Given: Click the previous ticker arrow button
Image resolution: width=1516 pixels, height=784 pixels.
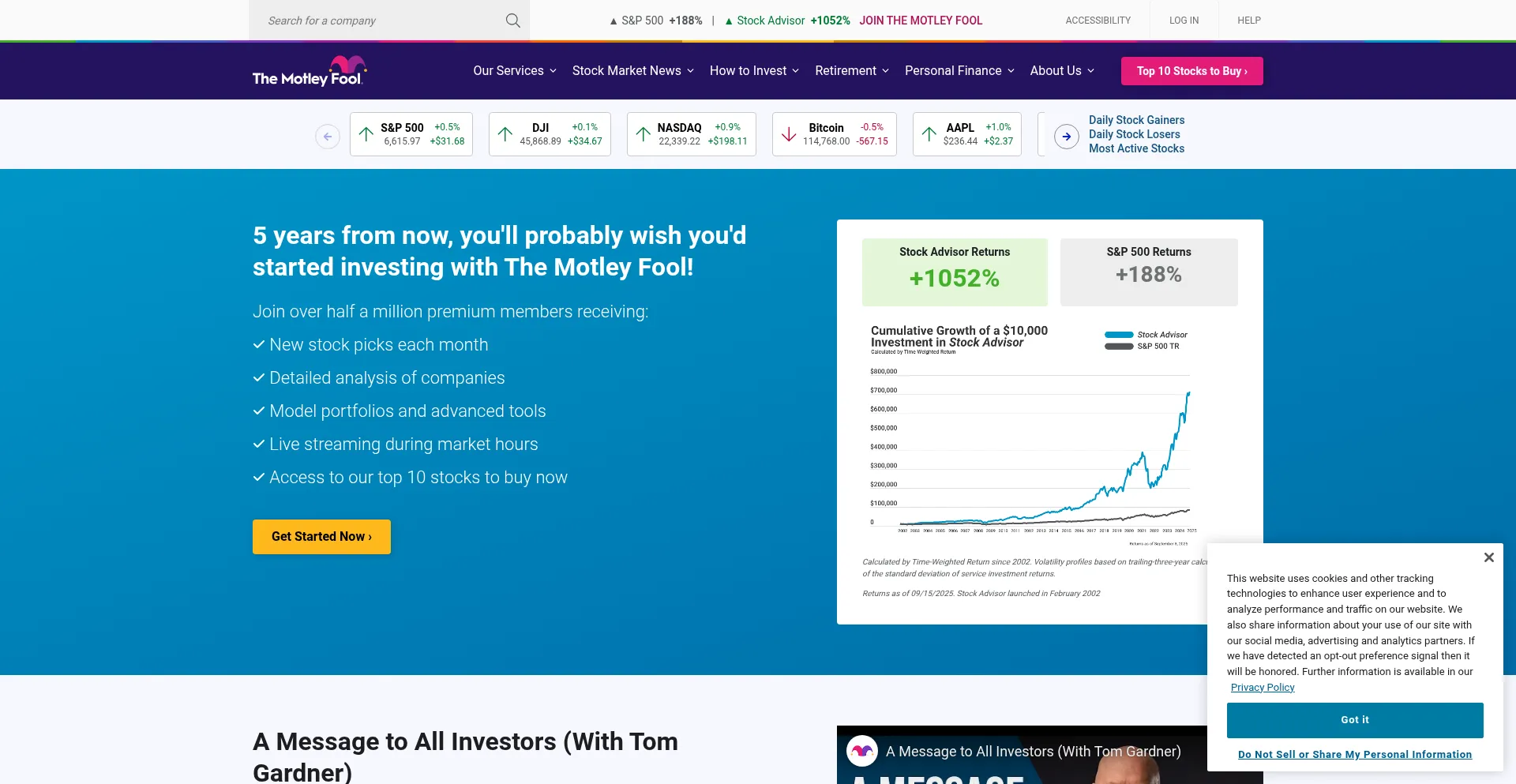Looking at the screenshot, I should [328, 137].
